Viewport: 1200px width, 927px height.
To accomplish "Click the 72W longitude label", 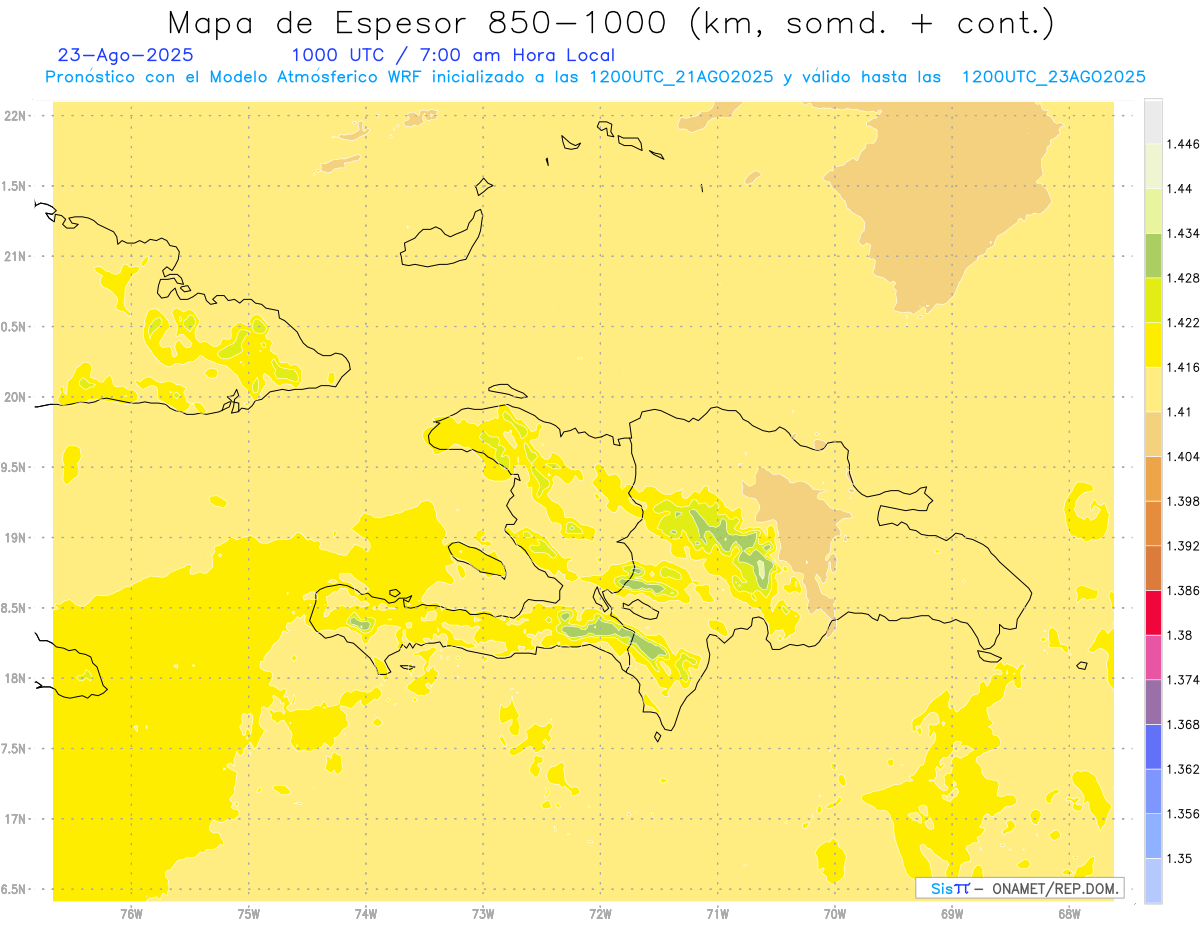I will pyautogui.click(x=600, y=914).
